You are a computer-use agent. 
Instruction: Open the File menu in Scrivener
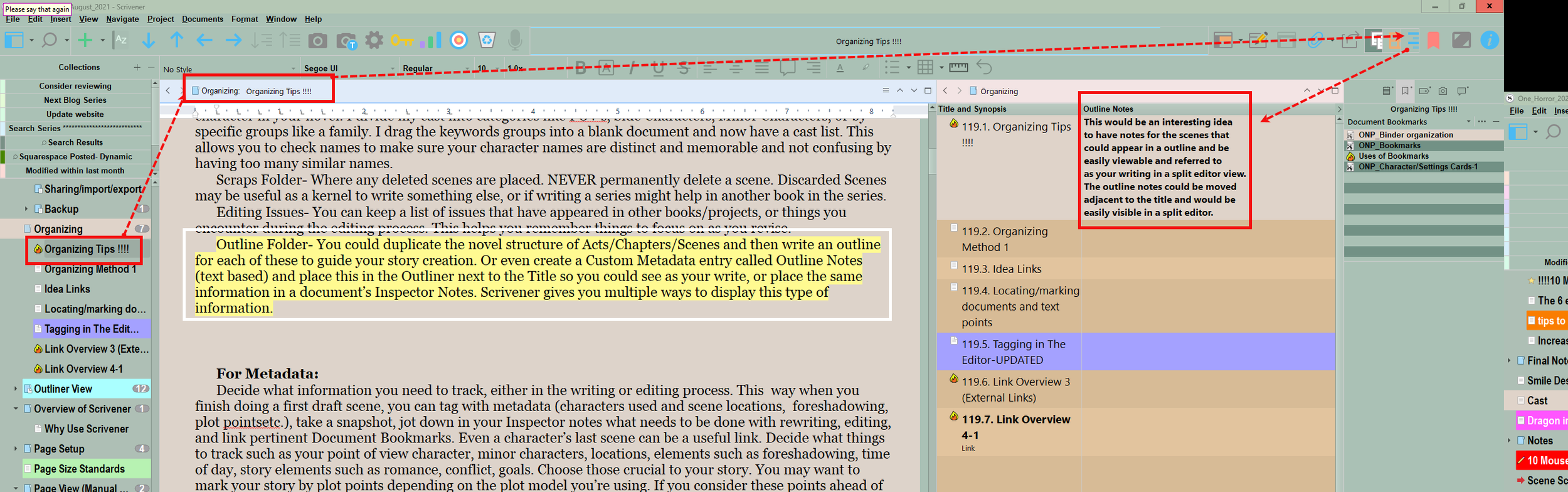[13, 19]
